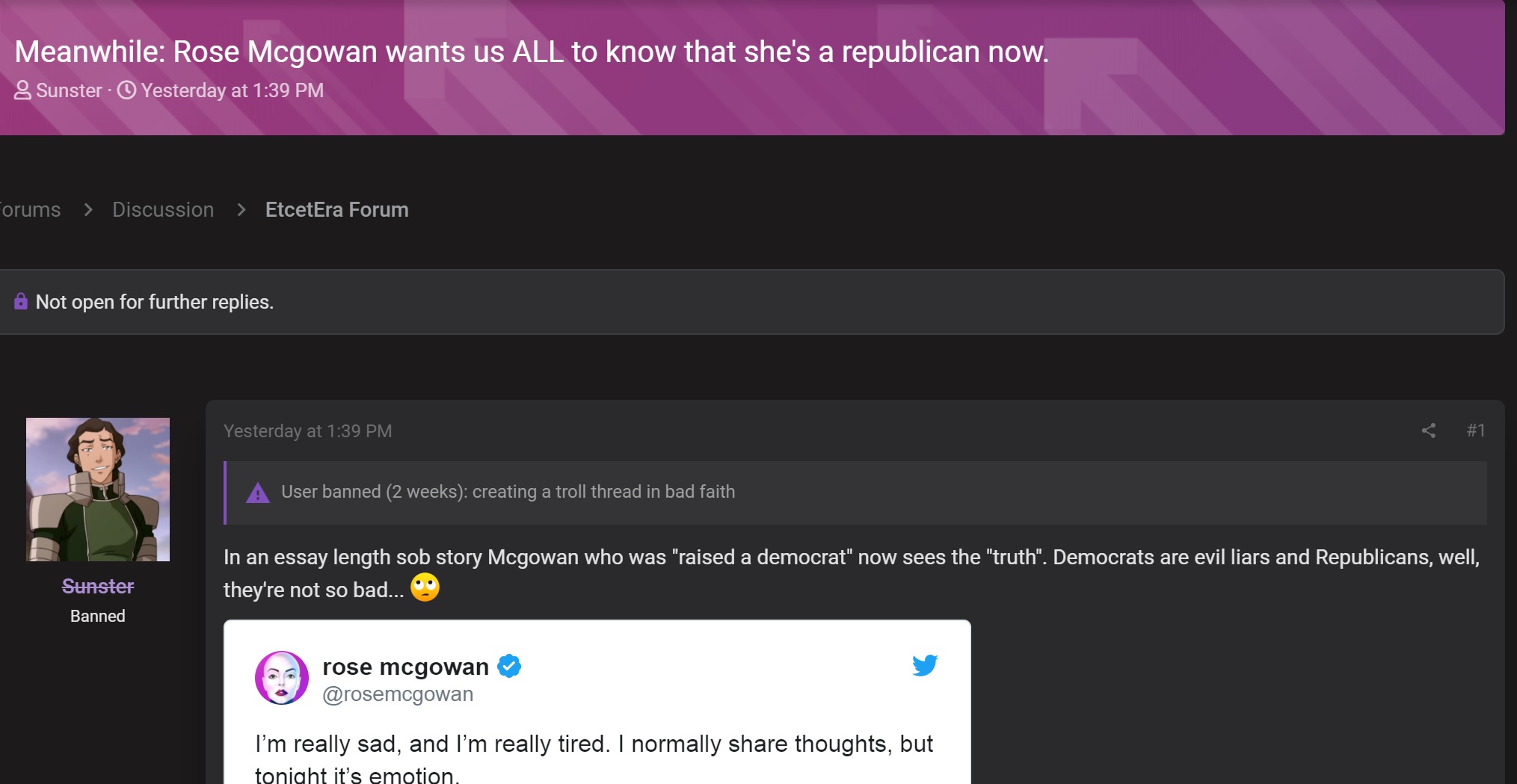Open the Forums breadcrumb link
The height and width of the screenshot is (784, 1517).
click(30, 209)
